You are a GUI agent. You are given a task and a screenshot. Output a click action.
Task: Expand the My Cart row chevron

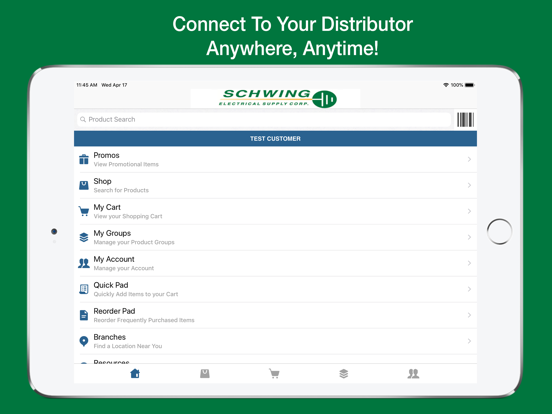coord(469,211)
